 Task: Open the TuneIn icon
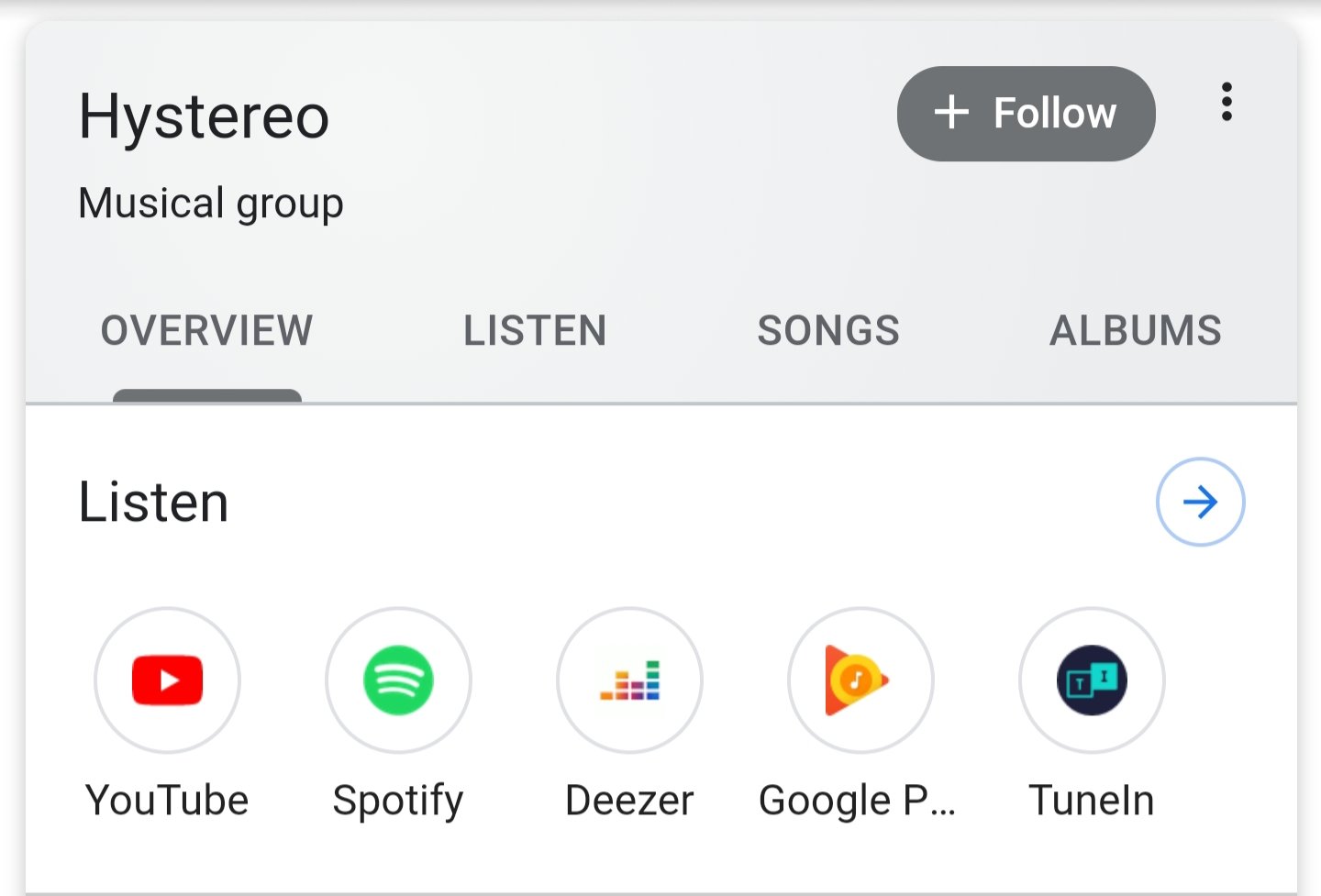pyautogui.click(x=1092, y=680)
